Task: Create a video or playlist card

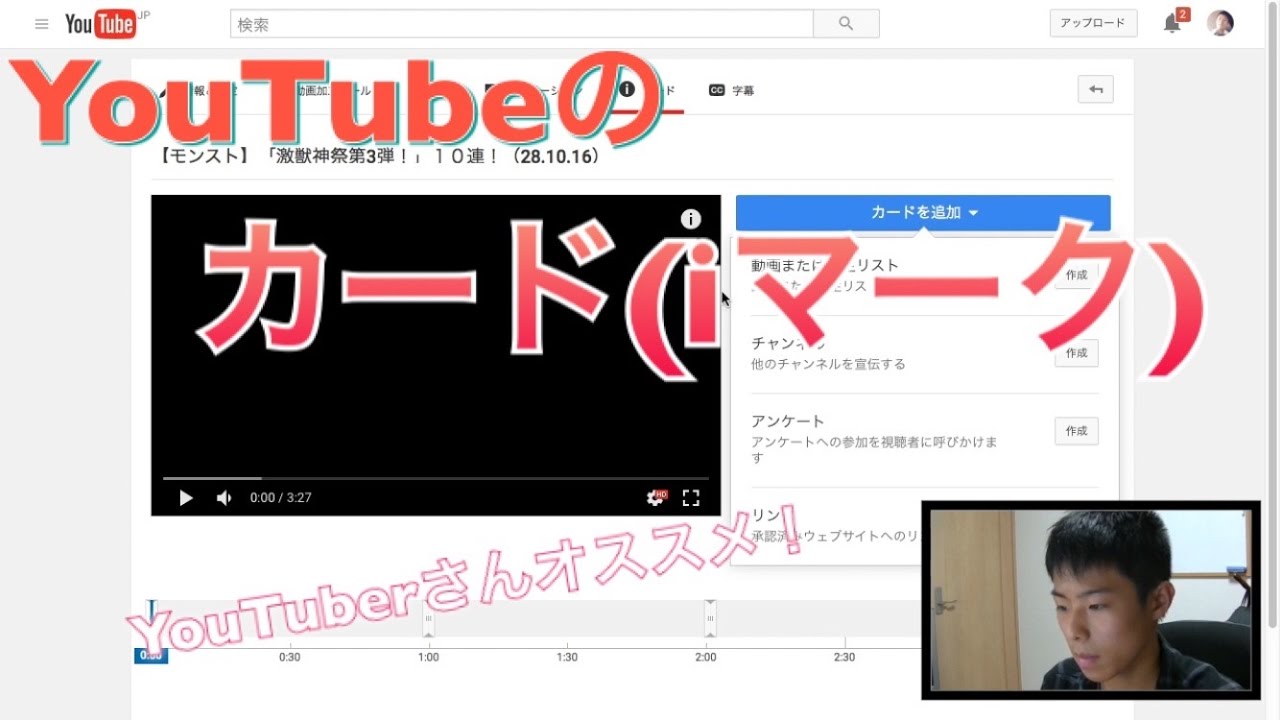Action: (1076, 275)
